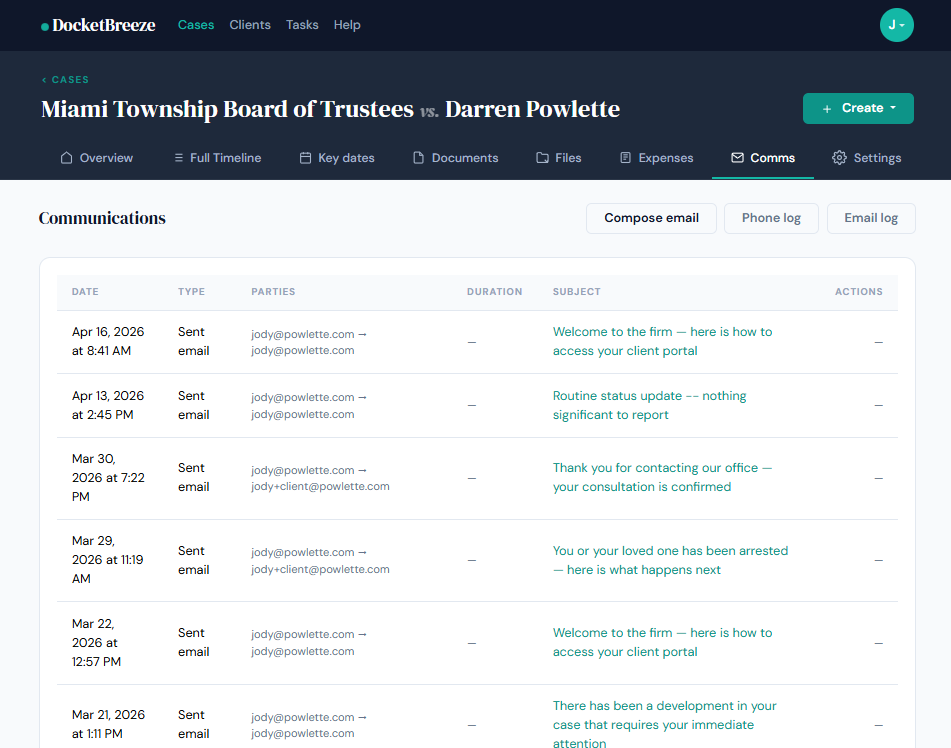Click the Settings gear icon
This screenshot has width=951, height=748.
click(839, 158)
